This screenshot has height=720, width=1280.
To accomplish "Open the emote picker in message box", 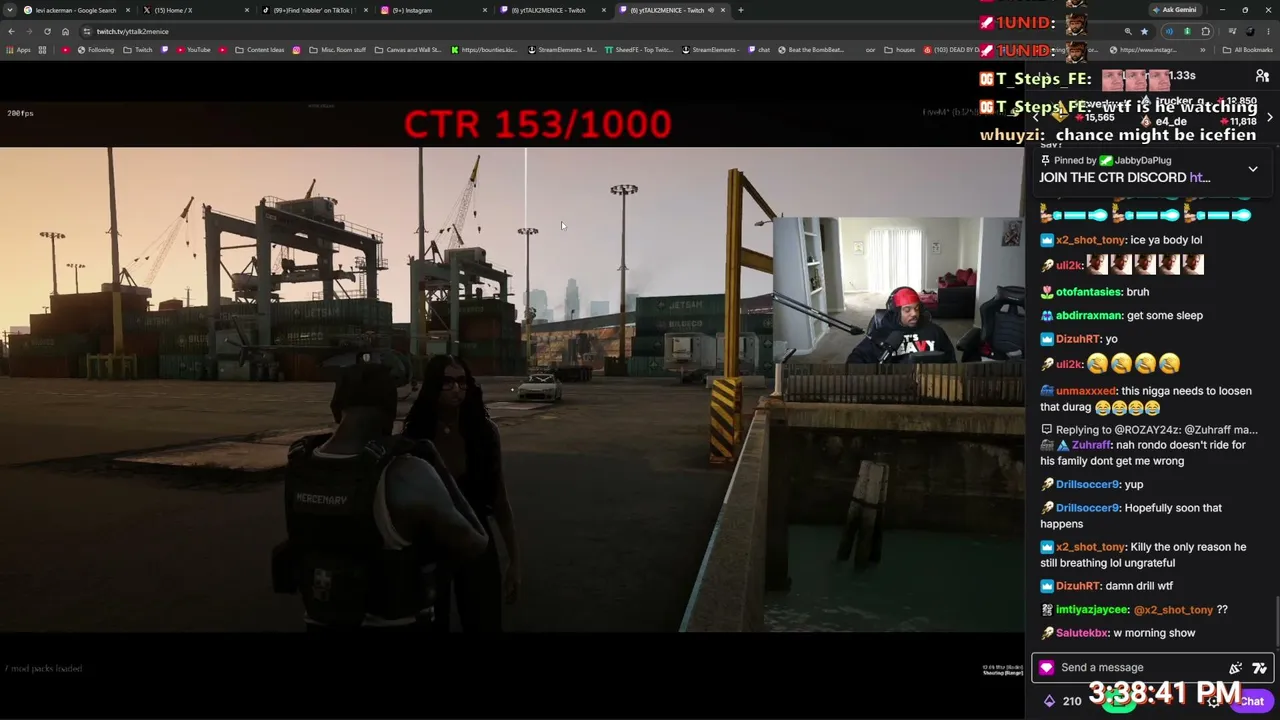I will click(x=1259, y=668).
